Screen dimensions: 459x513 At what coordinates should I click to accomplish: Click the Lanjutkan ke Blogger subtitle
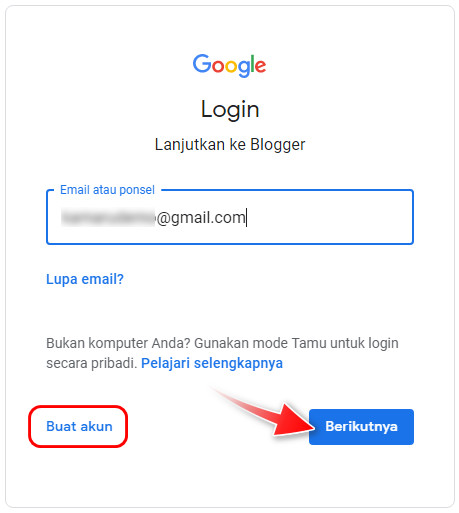pos(230,145)
